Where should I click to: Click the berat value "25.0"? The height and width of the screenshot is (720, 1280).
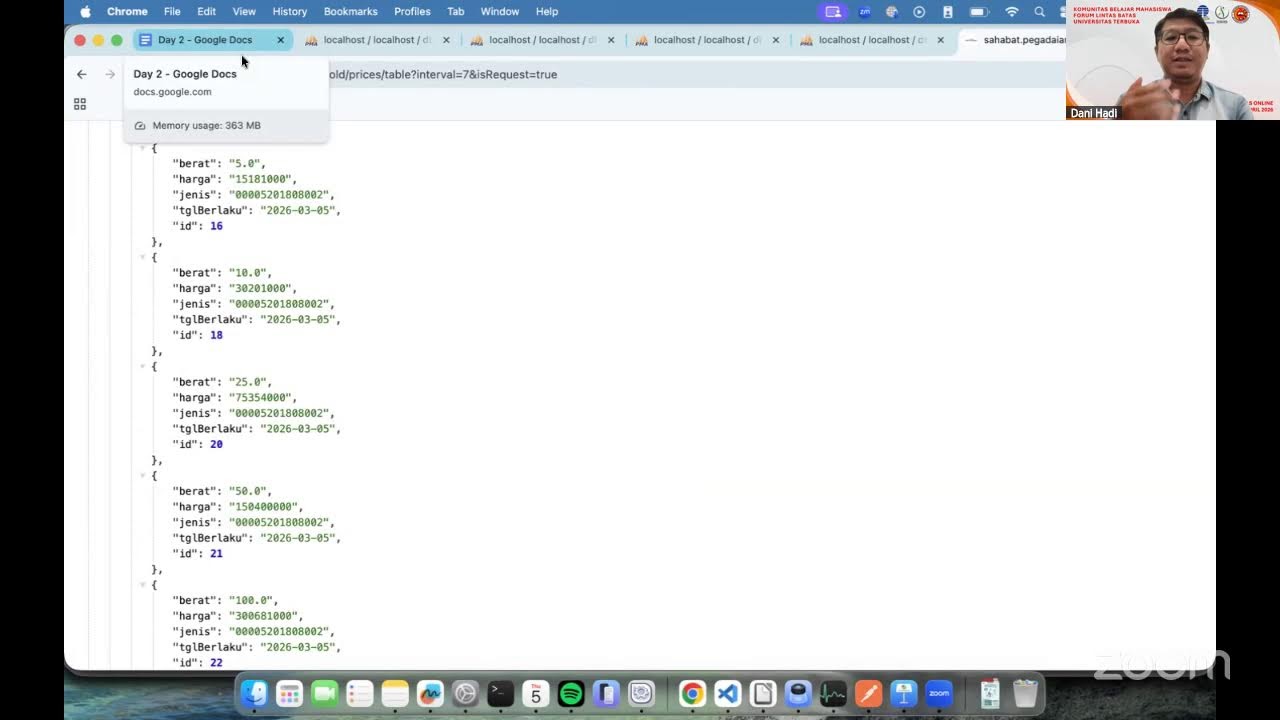(247, 382)
